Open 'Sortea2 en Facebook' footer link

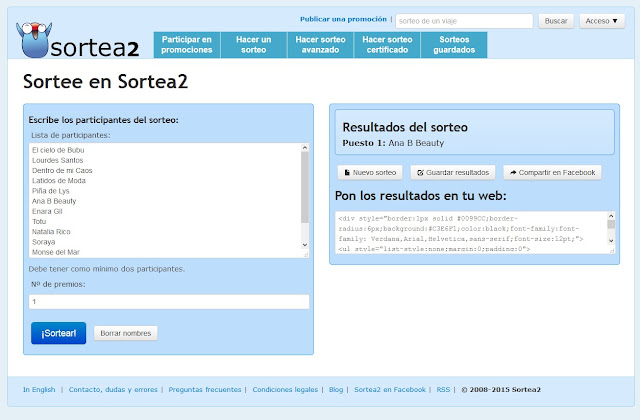point(390,389)
